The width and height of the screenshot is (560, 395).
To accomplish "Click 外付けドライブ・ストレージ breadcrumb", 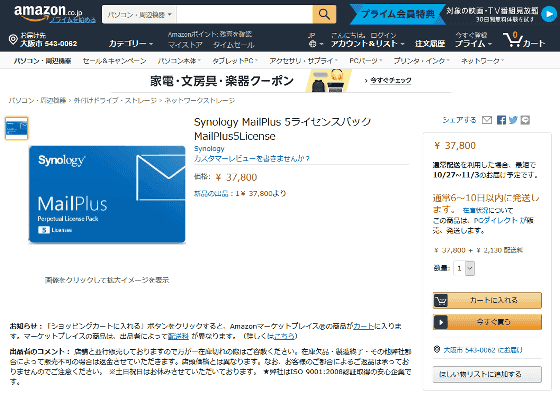I will pos(115,100).
